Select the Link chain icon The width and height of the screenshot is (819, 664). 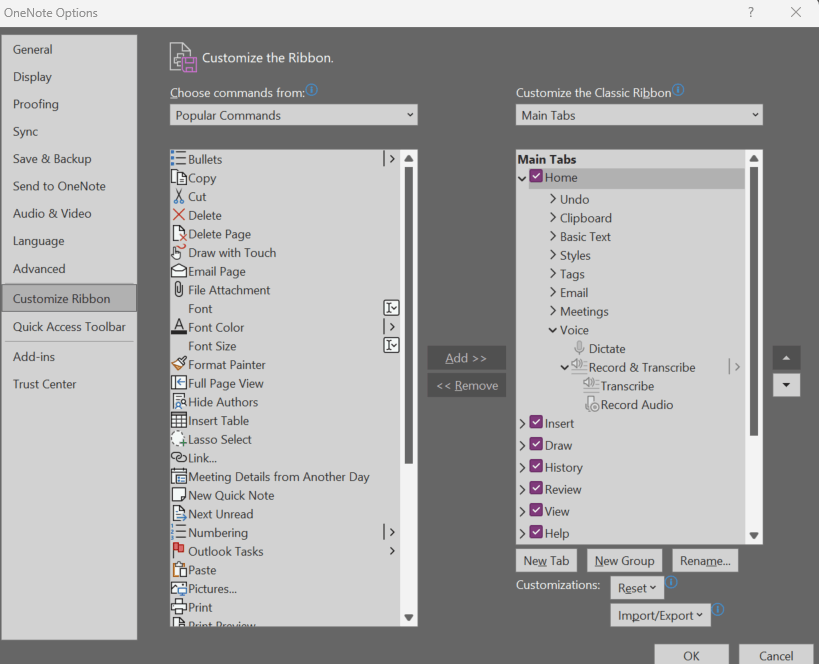pyautogui.click(x=179, y=457)
